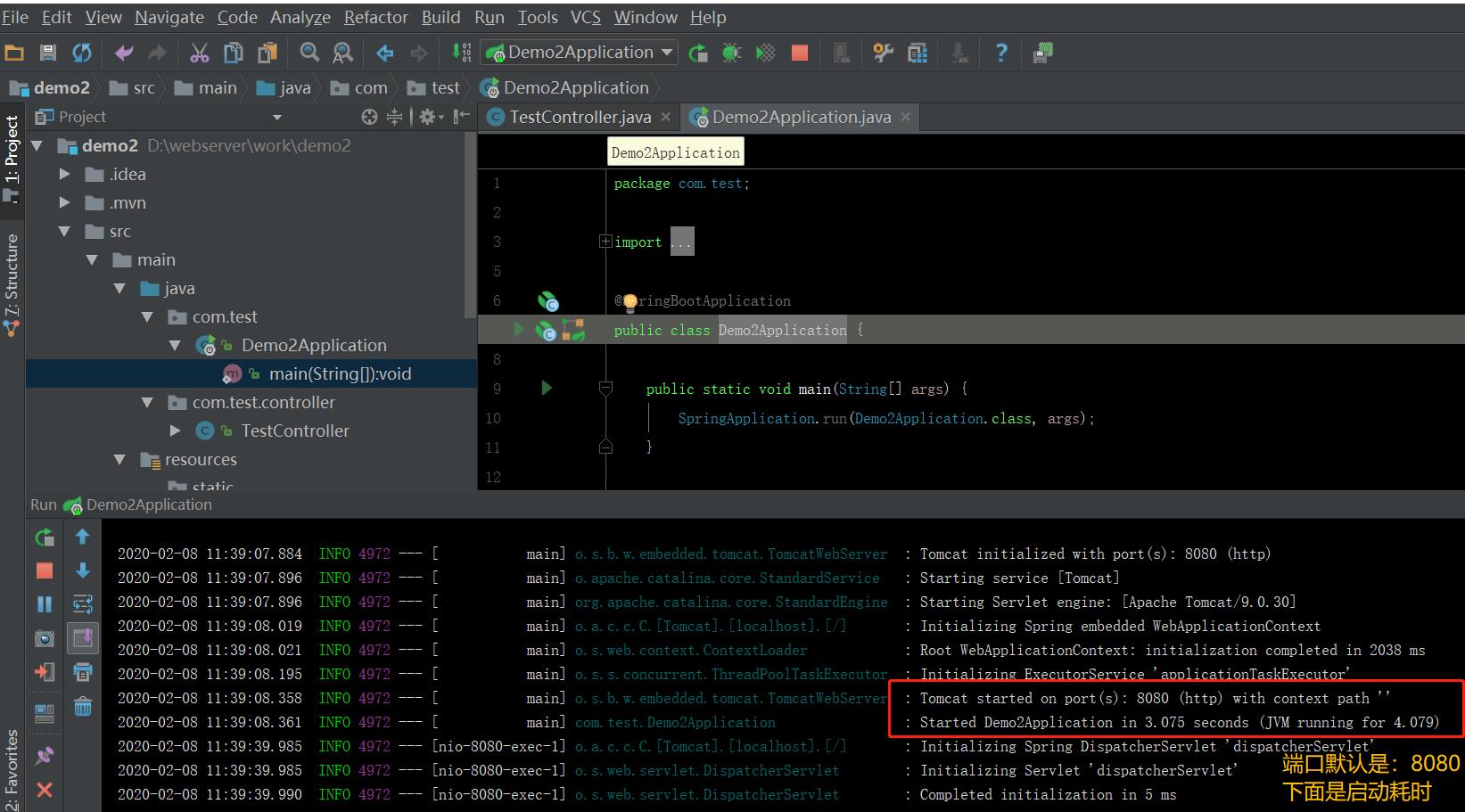This screenshot has height=812, width=1465.
Task: Select main(String[]):void in the project tree
Action: [x=341, y=374]
